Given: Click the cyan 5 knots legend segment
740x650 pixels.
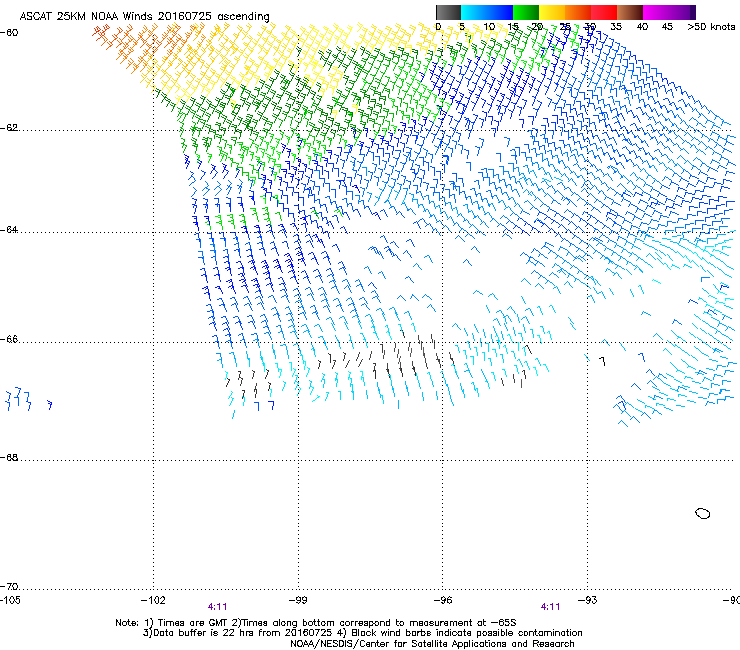Looking at the screenshot, I should click(474, 12).
